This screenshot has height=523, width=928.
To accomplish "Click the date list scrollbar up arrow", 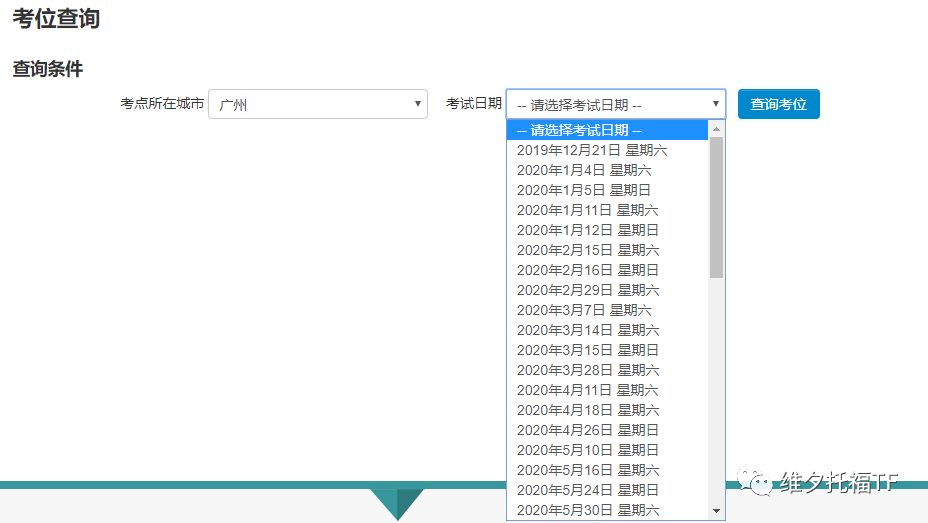I will point(716,129).
